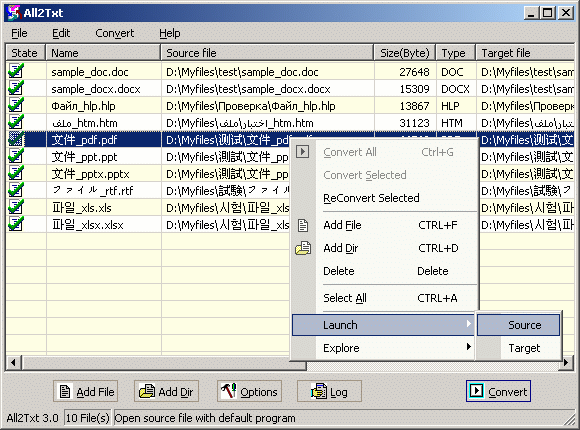Choose Select All in context menu
Image resolution: width=580 pixels, height=430 pixels.
385,298
